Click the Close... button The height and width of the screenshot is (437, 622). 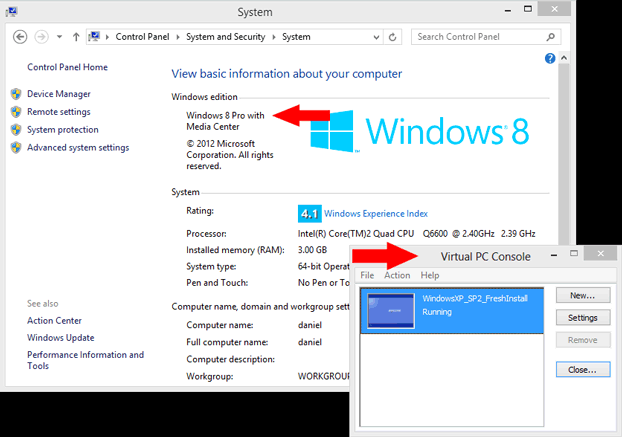coord(583,370)
